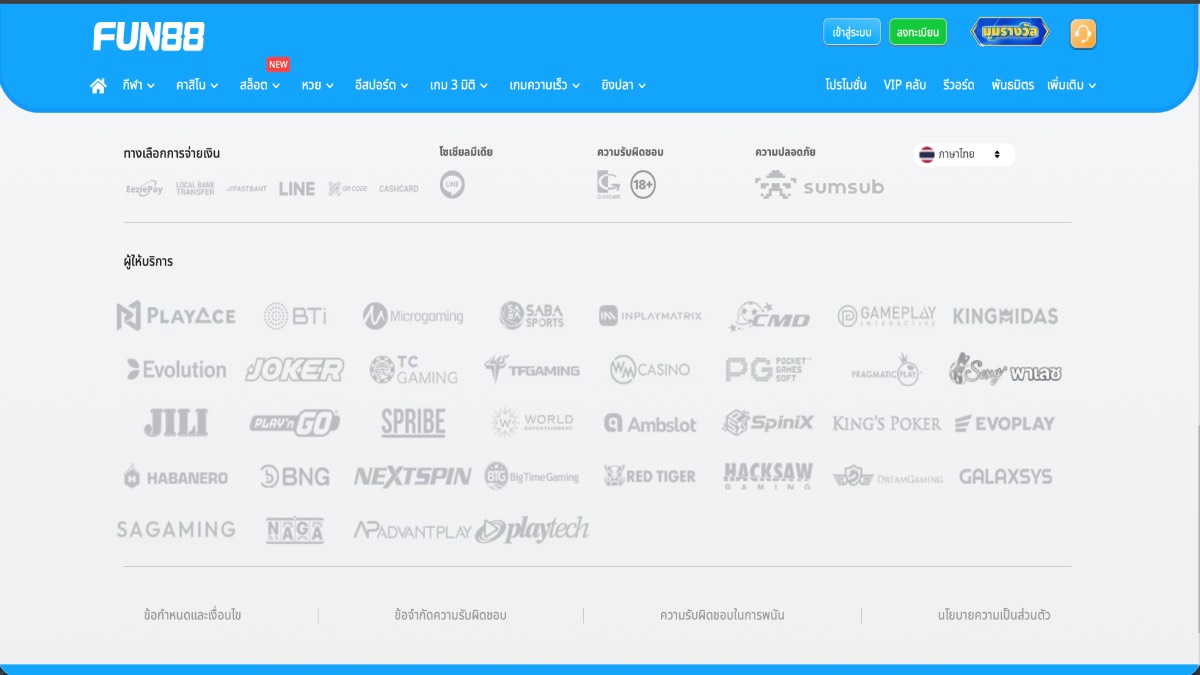Click the FastBaht payment logo

click(x=247, y=188)
